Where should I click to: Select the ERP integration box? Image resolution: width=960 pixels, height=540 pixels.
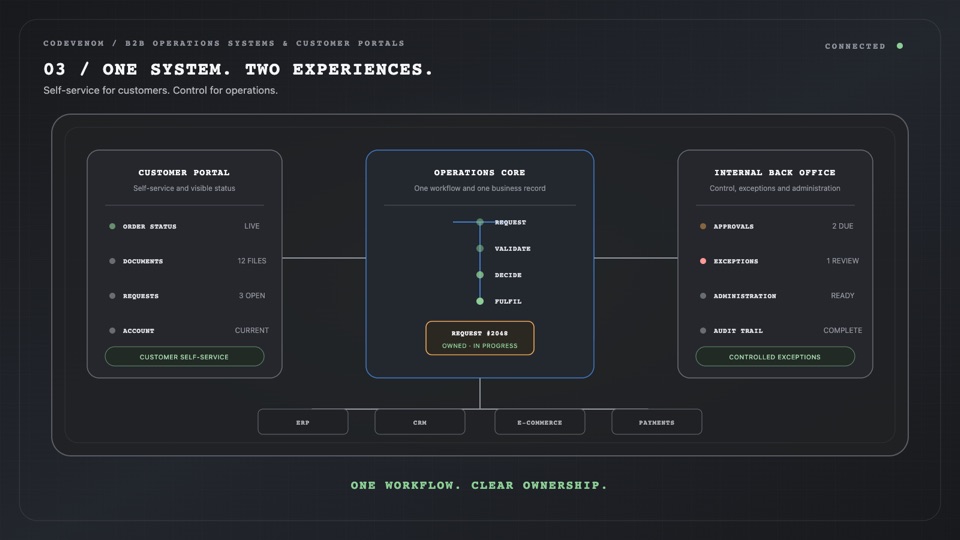[303, 422]
